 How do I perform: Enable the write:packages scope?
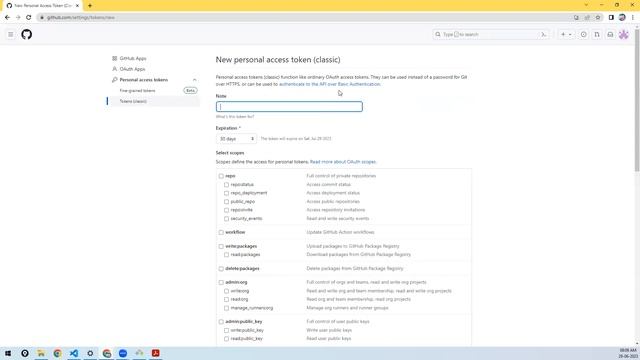click(221, 247)
